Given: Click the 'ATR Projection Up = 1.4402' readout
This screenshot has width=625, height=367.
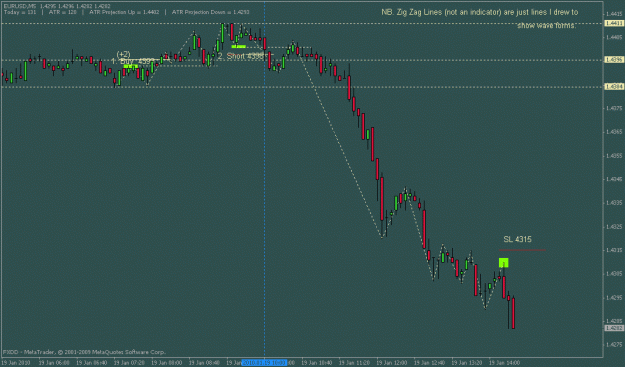Looking at the screenshot, I should [124, 12].
